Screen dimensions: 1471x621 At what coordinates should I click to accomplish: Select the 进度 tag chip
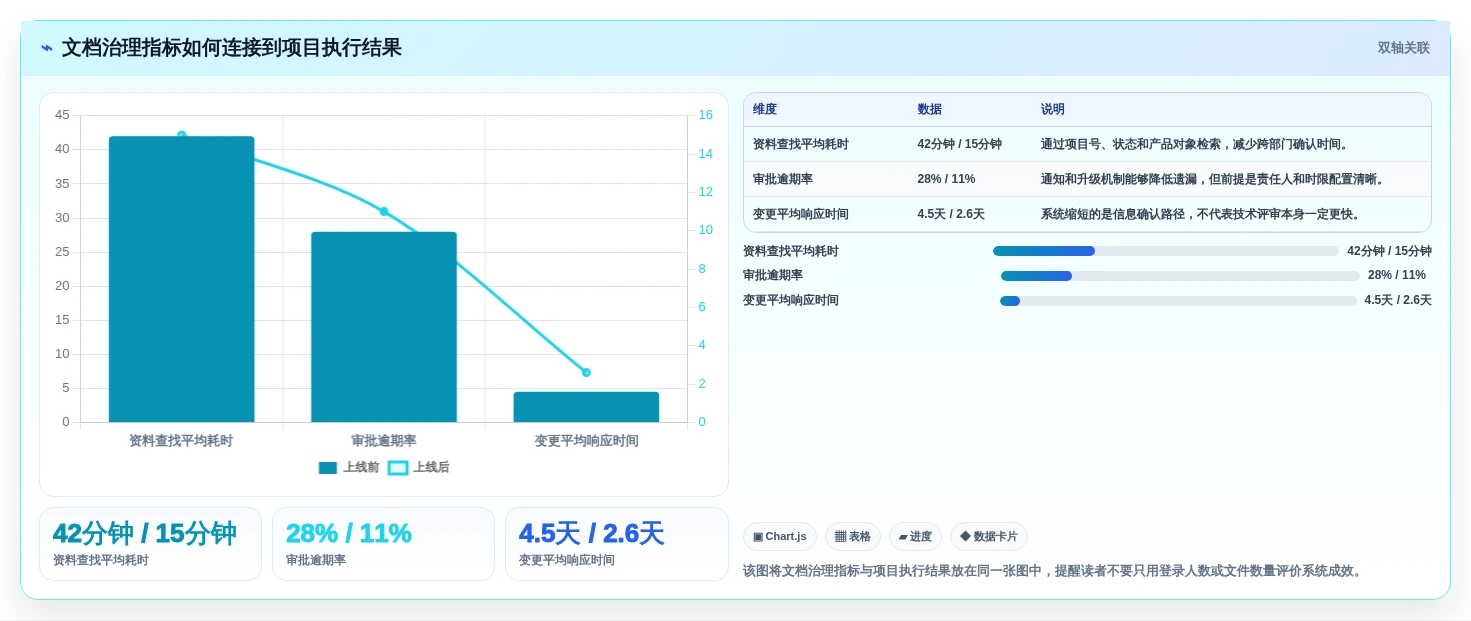click(915, 537)
